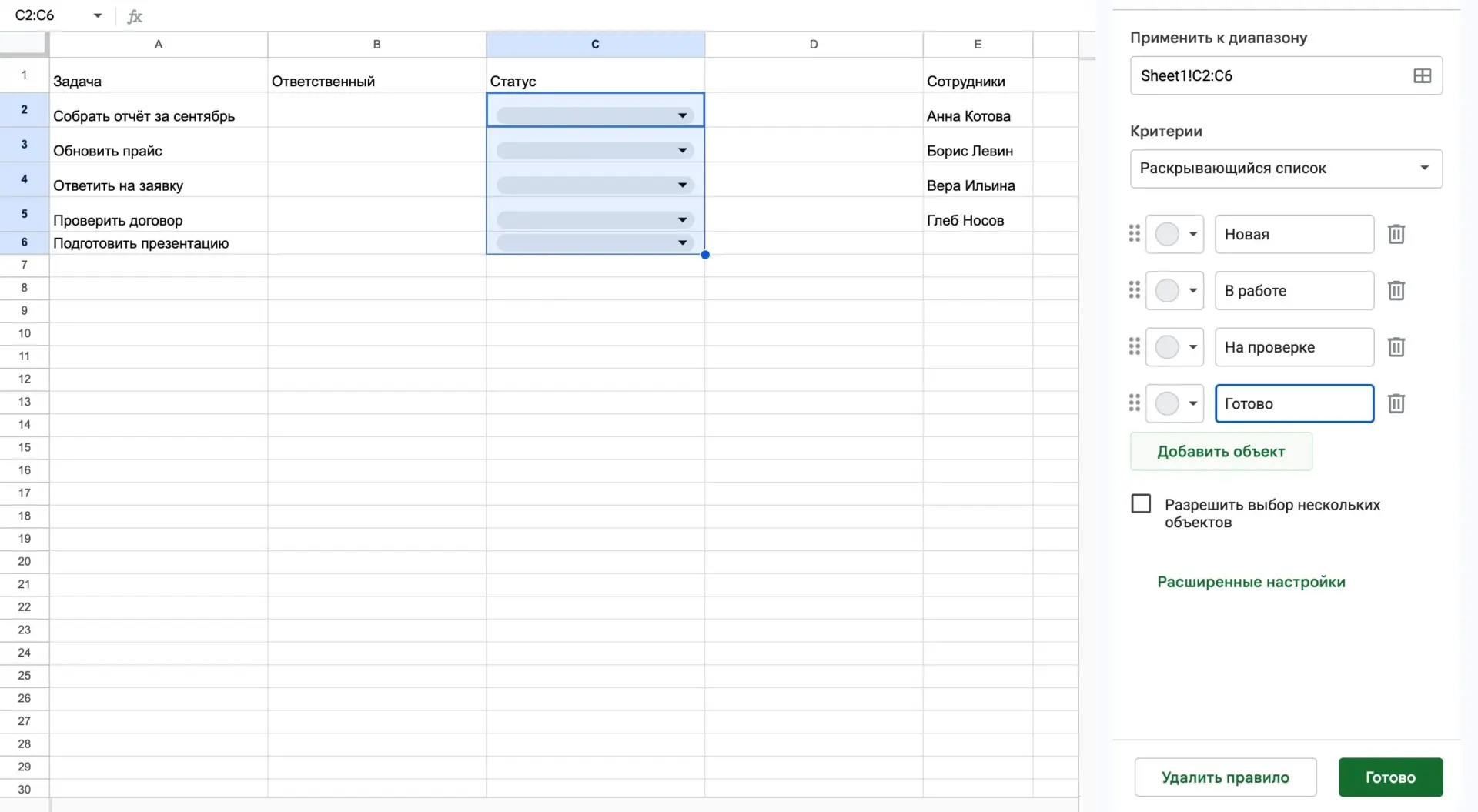Image resolution: width=1478 pixels, height=812 pixels.
Task: Click the "Борис Левин" cell
Action: (978, 145)
